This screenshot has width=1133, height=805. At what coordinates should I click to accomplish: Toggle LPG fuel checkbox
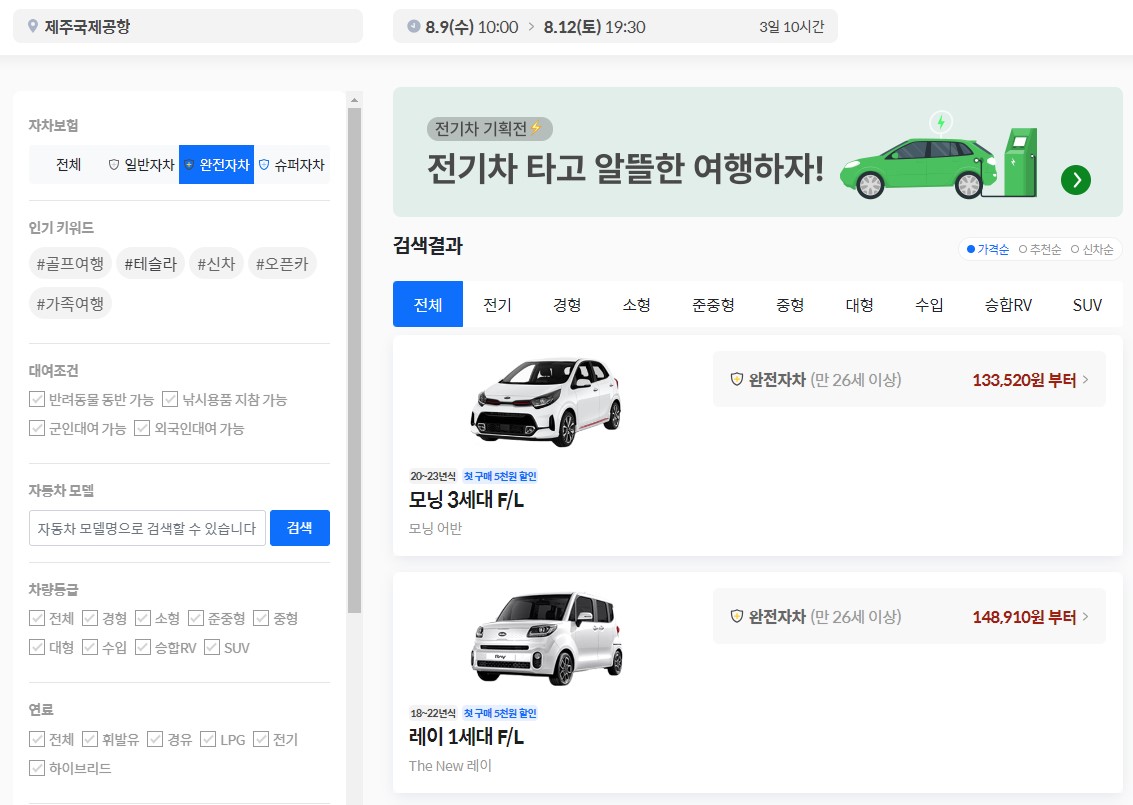click(208, 739)
